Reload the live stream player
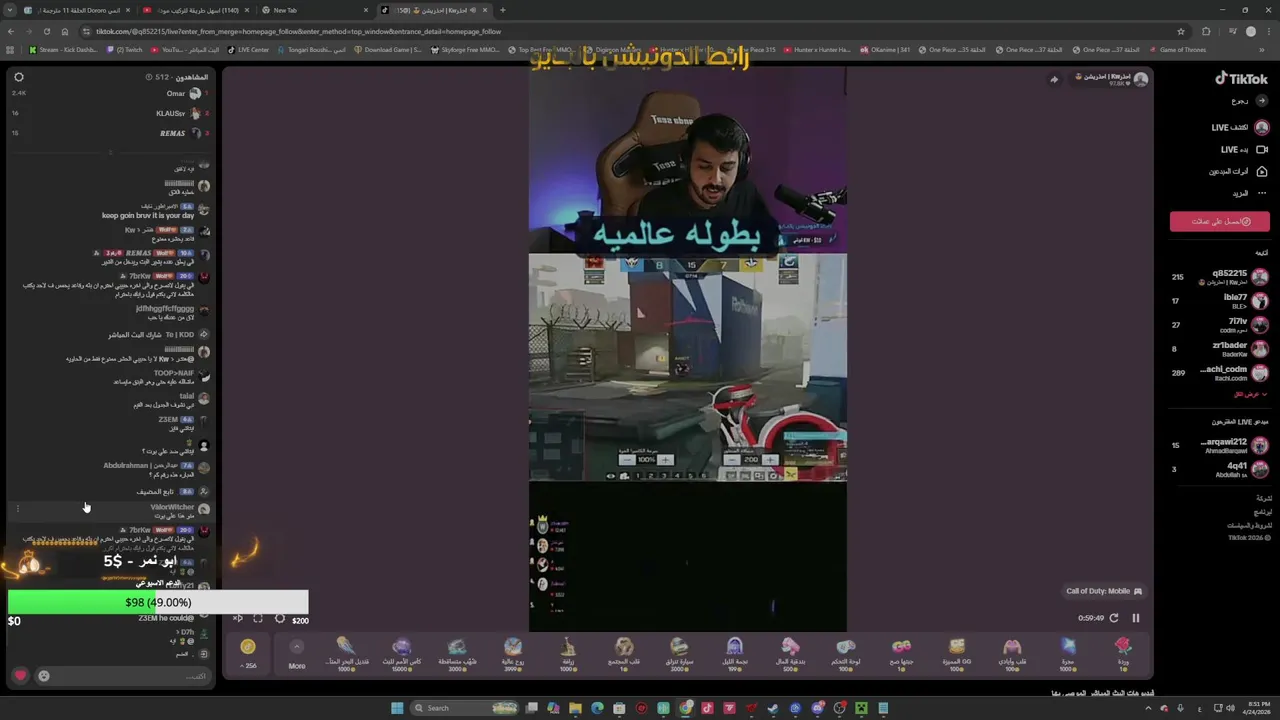Viewport: 1280px width, 720px height. [1114, 618]
